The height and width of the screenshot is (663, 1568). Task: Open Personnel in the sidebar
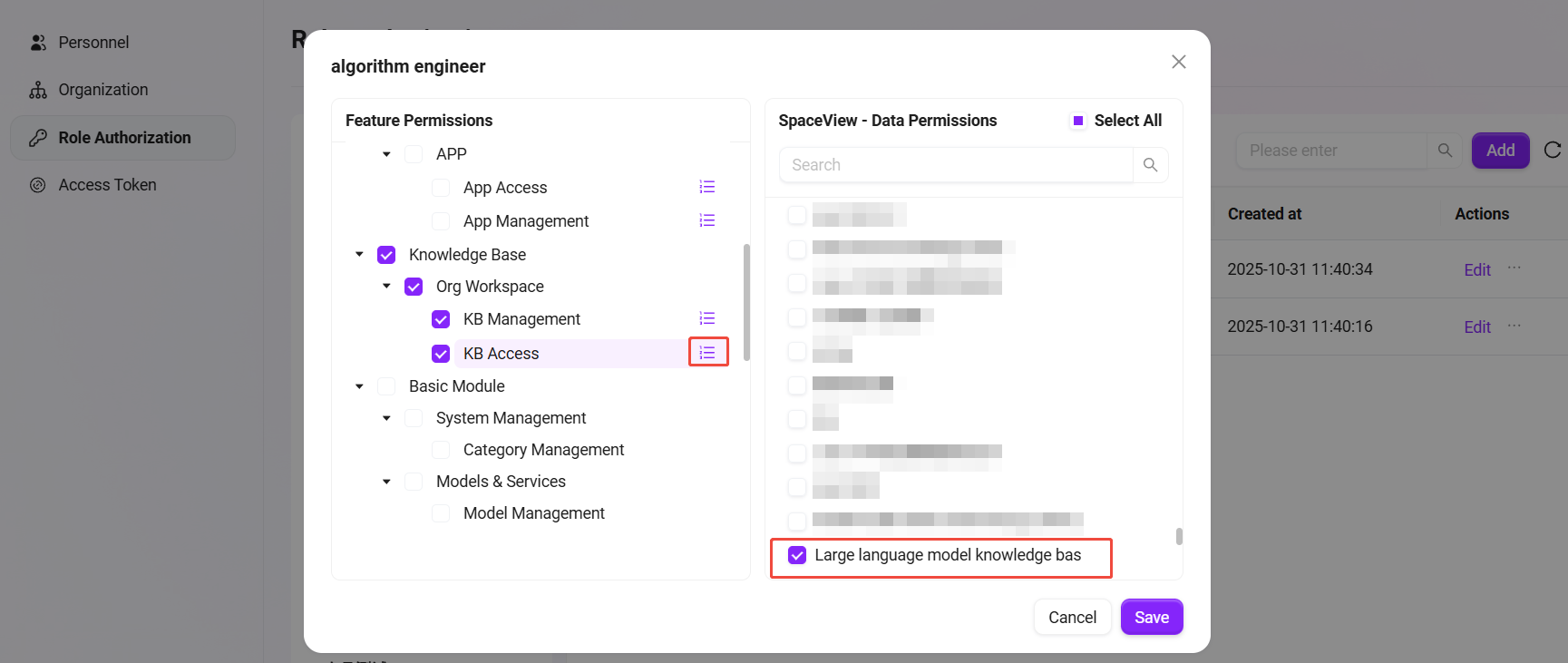click(93, 43)
